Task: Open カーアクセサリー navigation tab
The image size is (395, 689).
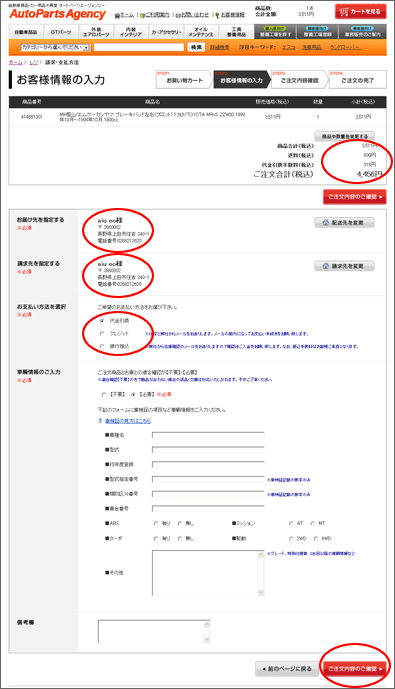Action: (166, 32)
